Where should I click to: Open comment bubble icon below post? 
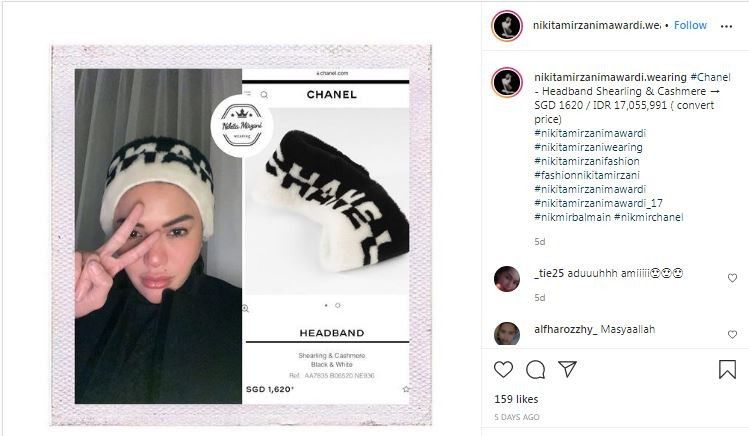[x=535, y=369]
